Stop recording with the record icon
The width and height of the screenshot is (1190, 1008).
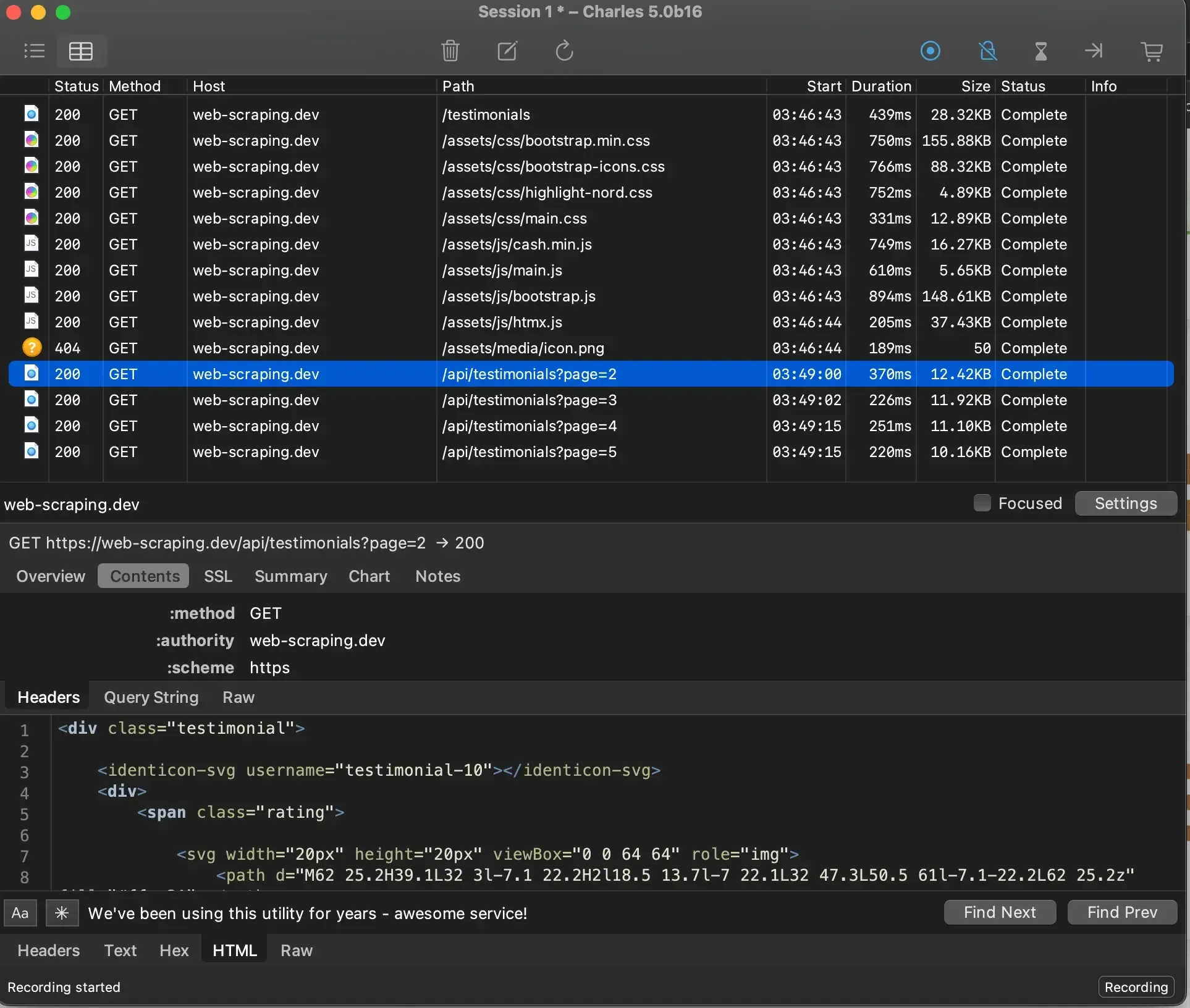pos(930,51)
